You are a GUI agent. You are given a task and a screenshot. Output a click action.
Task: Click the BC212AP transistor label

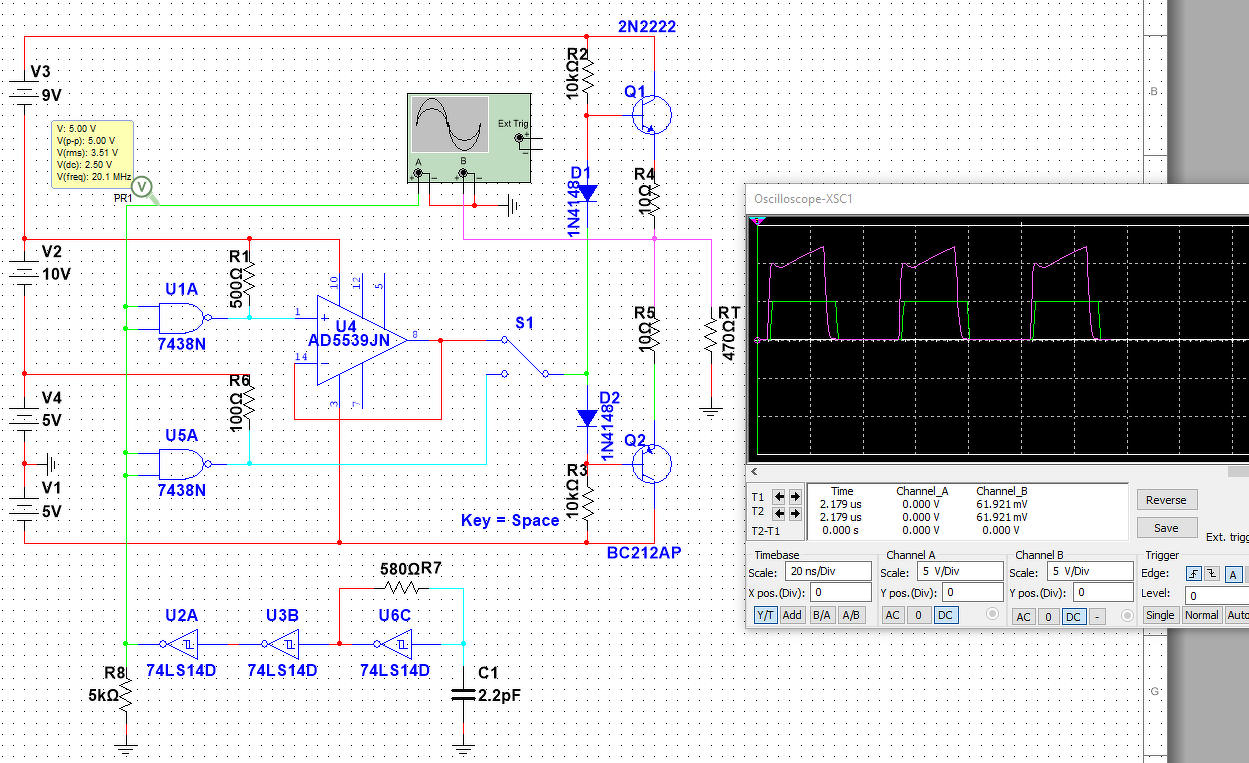[644, 553]
